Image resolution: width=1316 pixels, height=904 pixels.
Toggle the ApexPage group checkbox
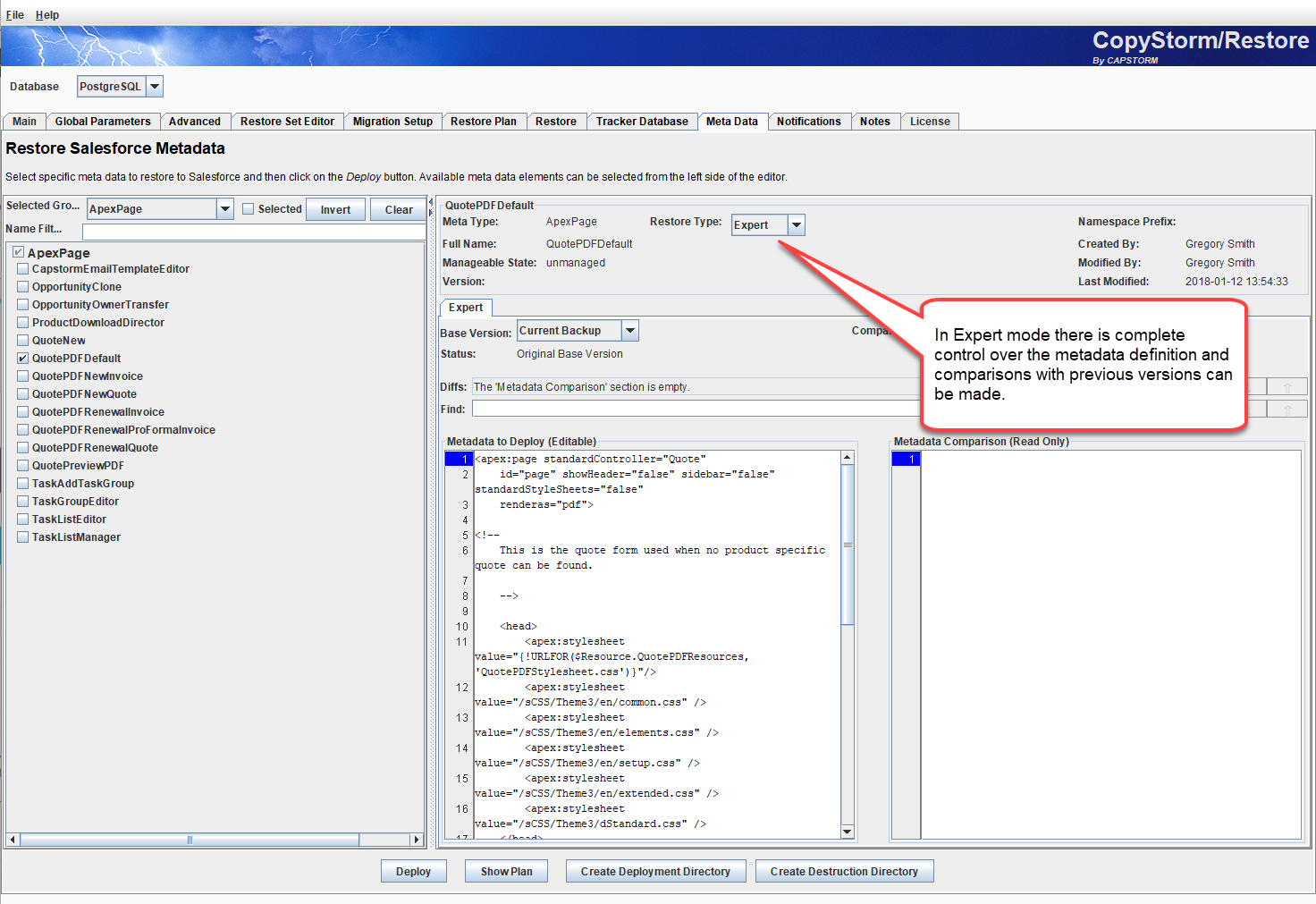(x=19, y=253)
